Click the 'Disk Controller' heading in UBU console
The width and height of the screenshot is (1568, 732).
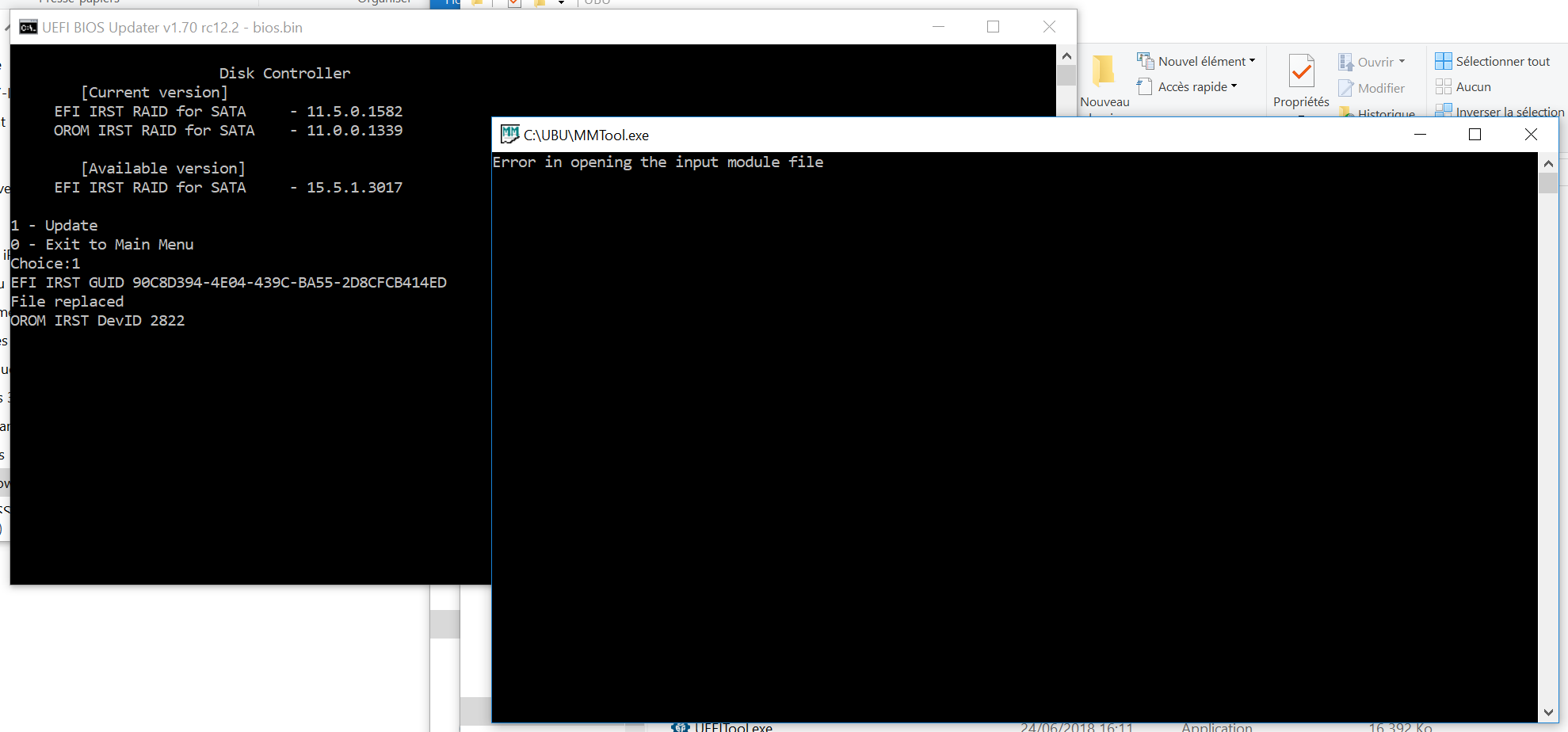point(284,73)
